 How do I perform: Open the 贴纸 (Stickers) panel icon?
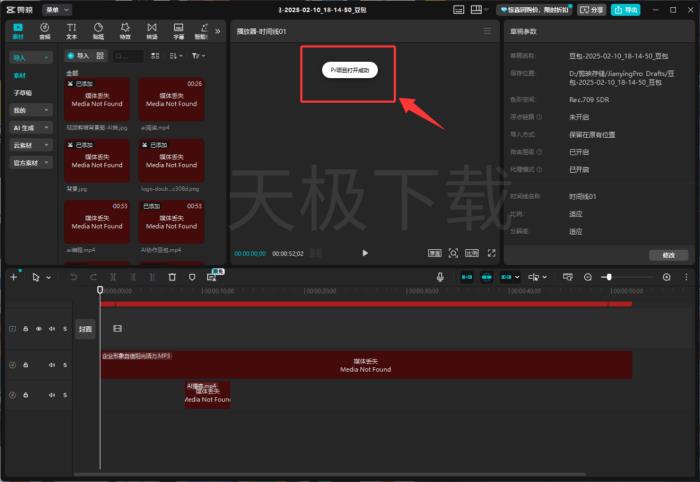pos(98,31)
